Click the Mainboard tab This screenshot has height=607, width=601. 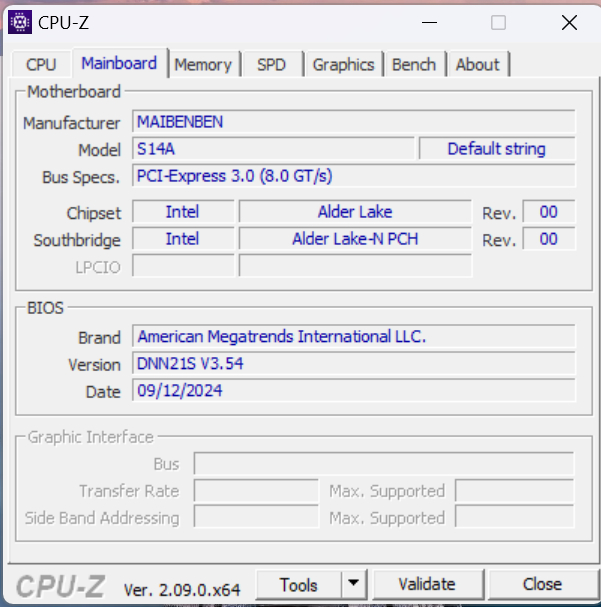click(x=119, y=63)
